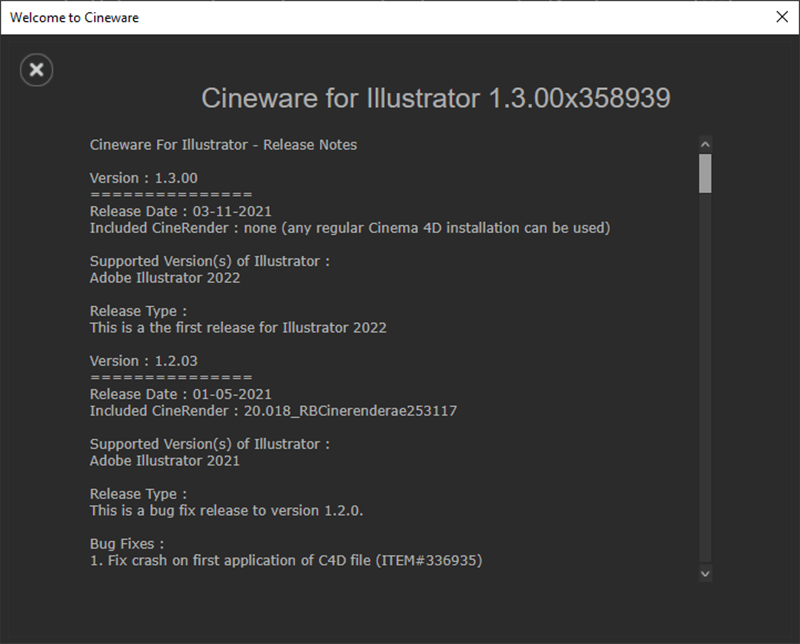The width and height of the screenshot is (800, 644).
Task: Click 'Adobe Illustrator 2021' text
Action: [x=165, y=461]
